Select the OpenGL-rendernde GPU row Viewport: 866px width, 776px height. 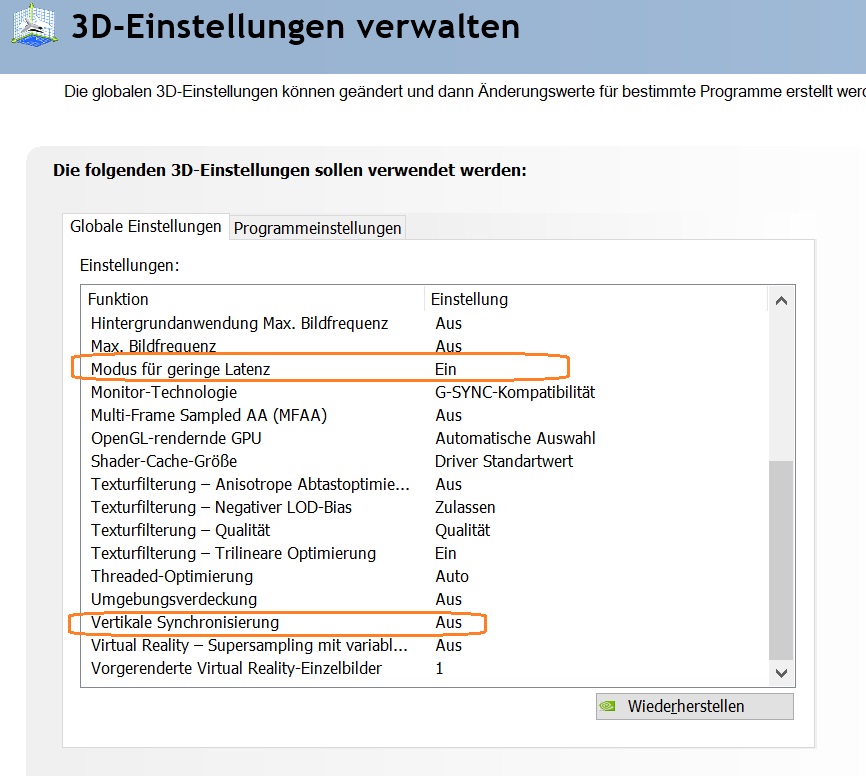(x=424, y=438)
